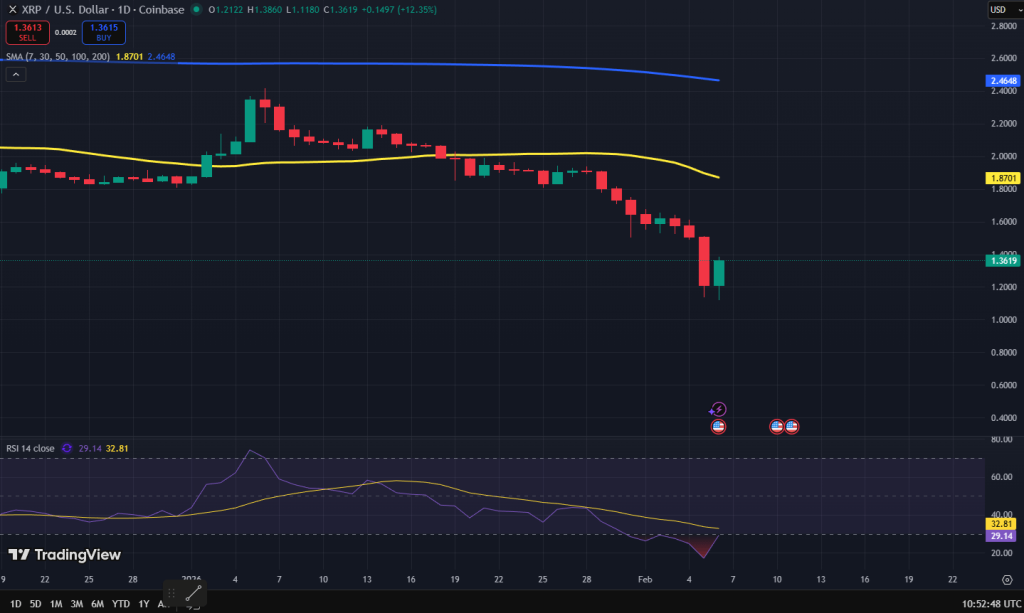Click the blue 2.4648 price axis label

[x=1003, y=81]
